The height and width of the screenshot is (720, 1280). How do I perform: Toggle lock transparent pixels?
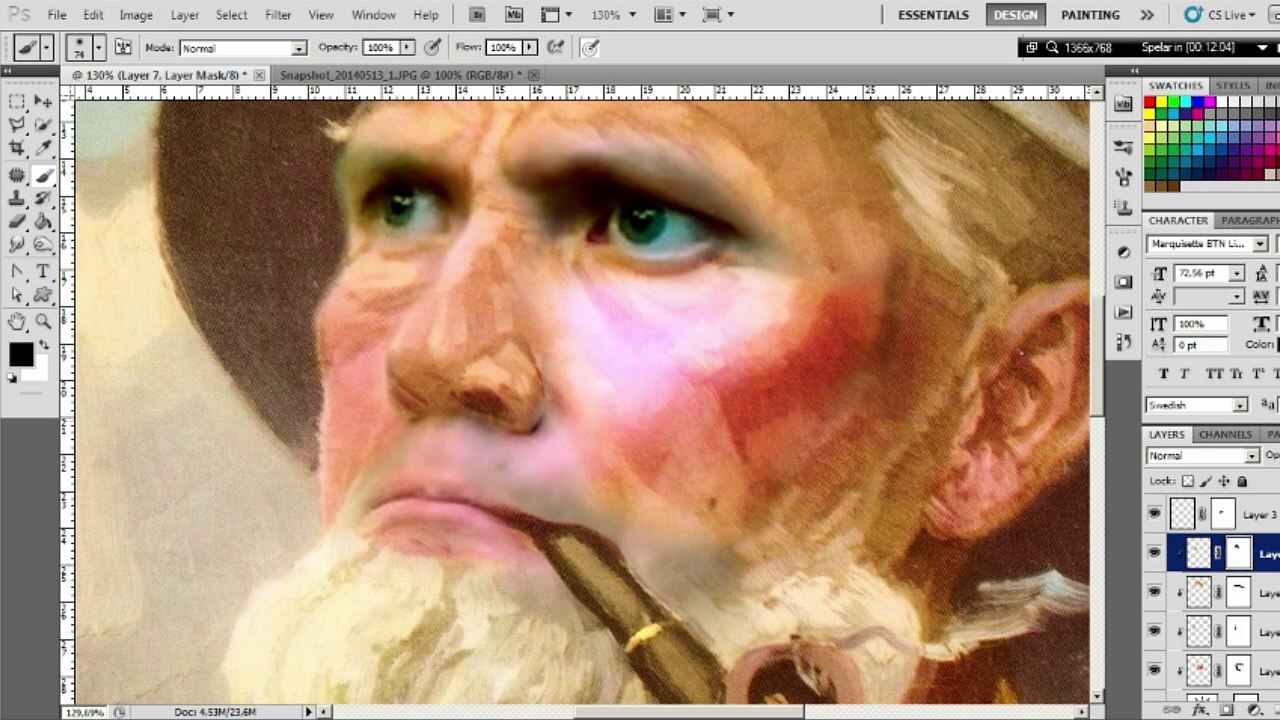click(1188, 481)
